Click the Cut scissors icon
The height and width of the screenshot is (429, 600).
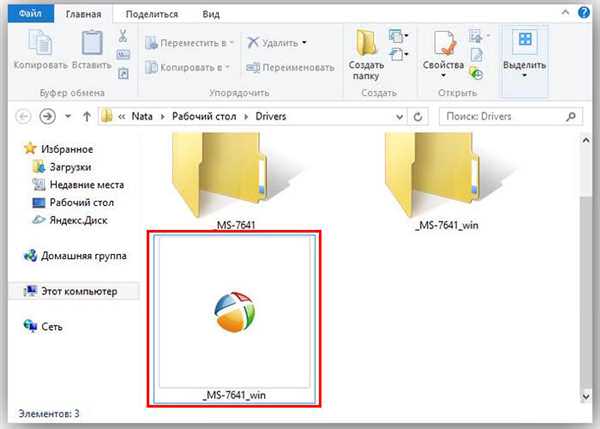point(123,36)
